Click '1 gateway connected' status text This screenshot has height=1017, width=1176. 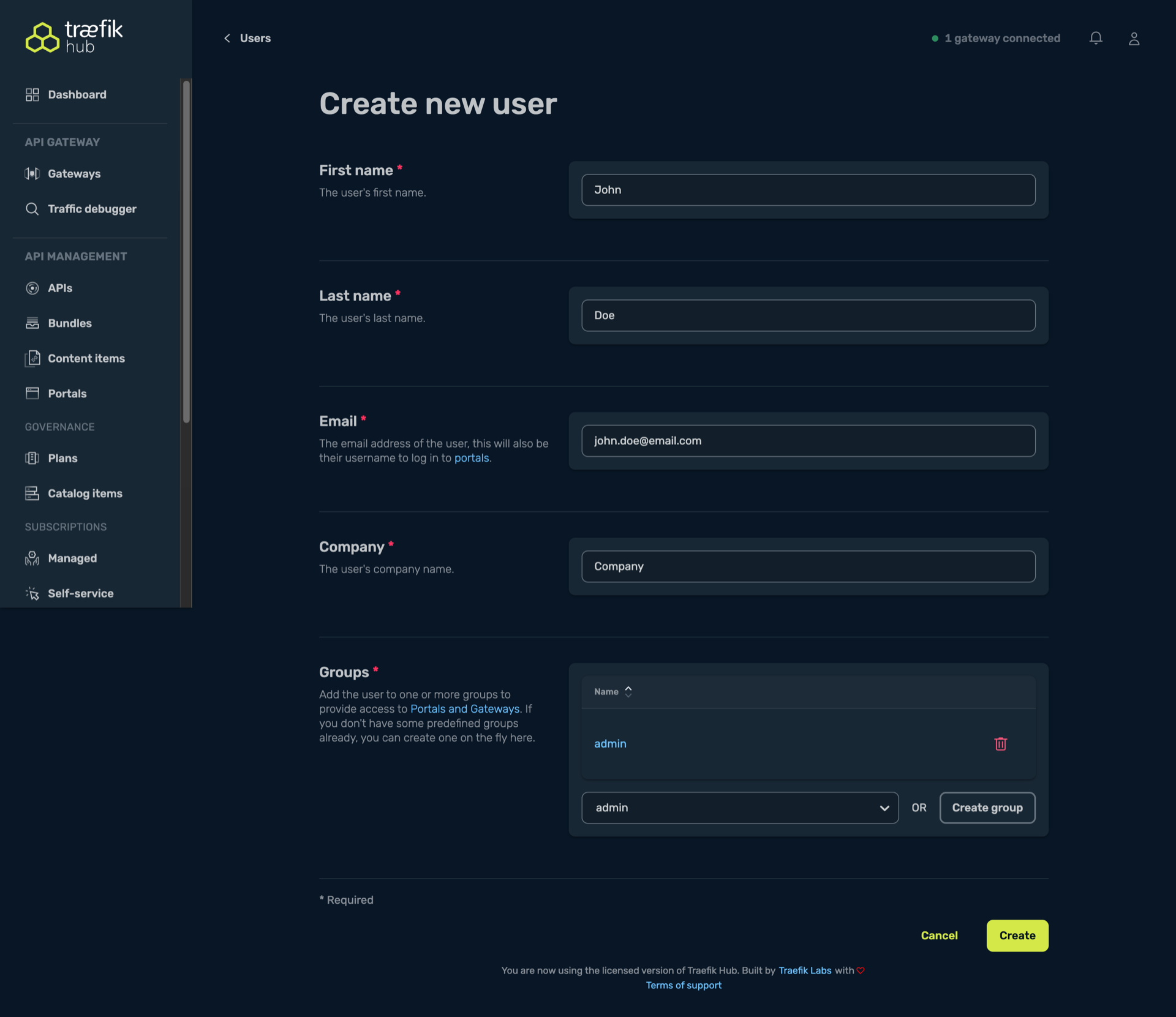pos(1002,38)
